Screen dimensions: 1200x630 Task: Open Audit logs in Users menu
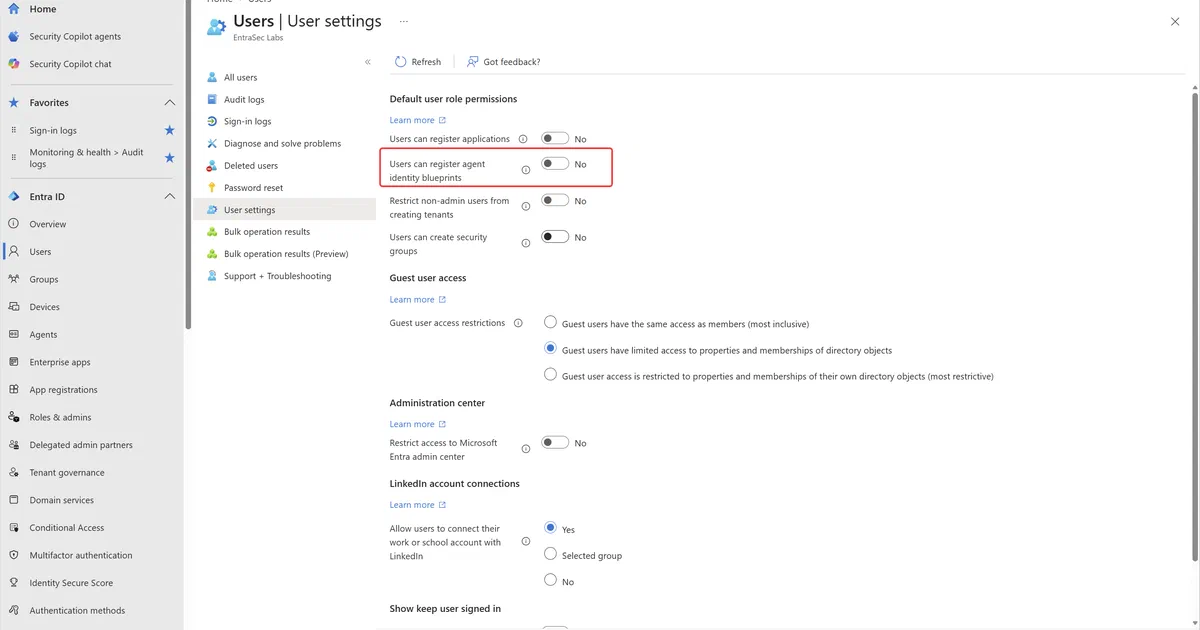[x=244, y=99]
